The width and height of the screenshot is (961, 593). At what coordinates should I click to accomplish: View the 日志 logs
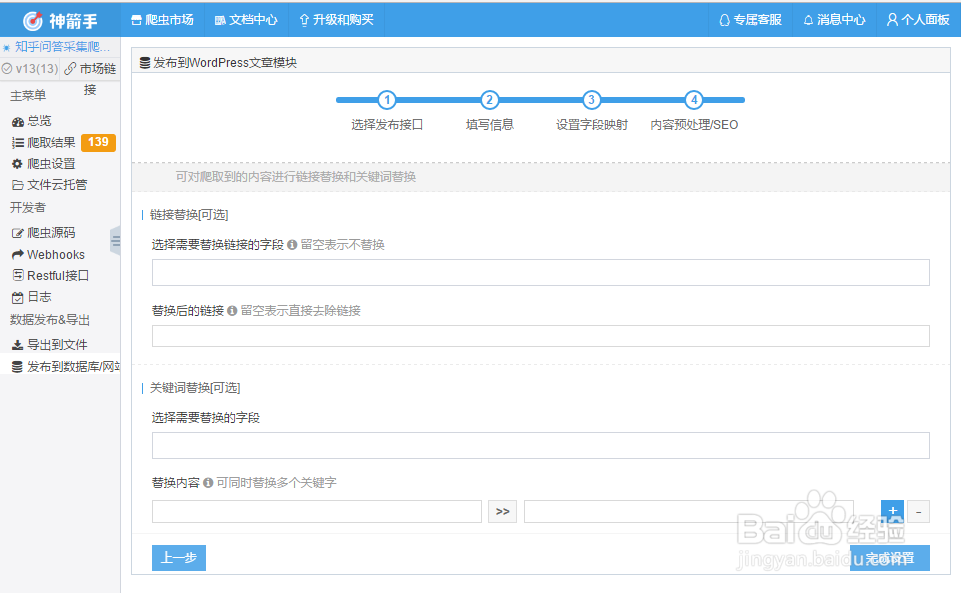tap(40, 296)
